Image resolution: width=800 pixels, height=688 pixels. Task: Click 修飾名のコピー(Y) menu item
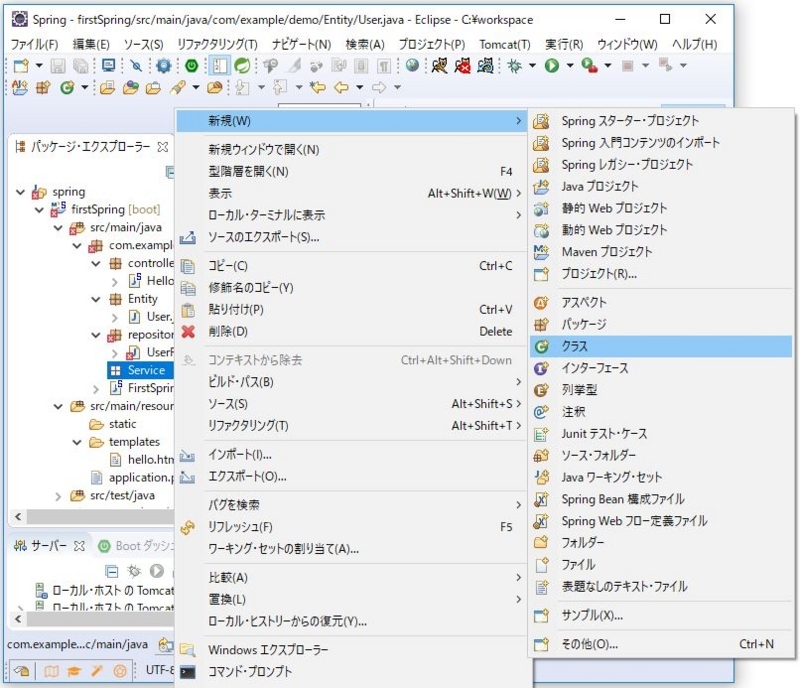(351, 288)
